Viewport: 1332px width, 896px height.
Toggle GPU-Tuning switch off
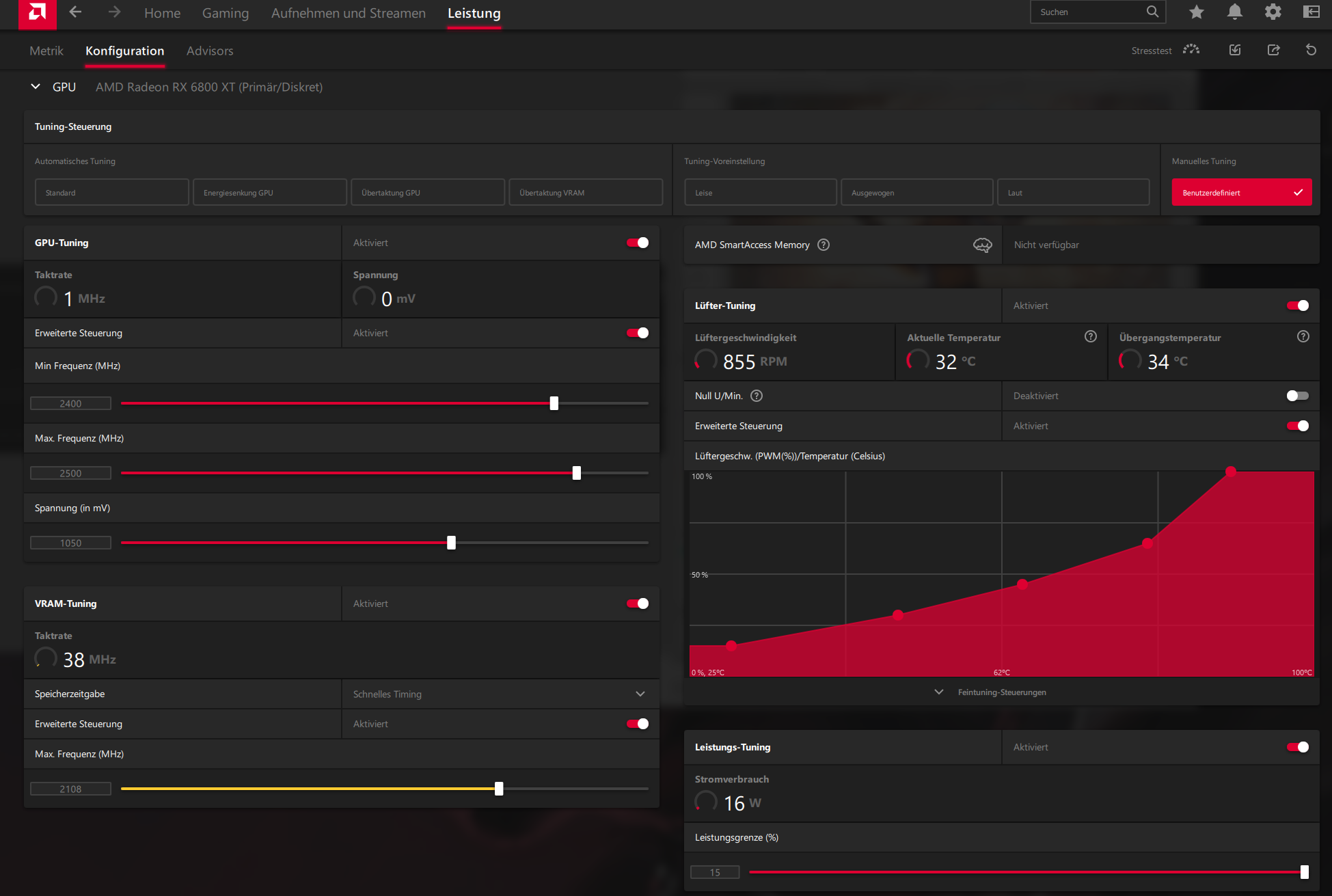click(x=637, y=243)
